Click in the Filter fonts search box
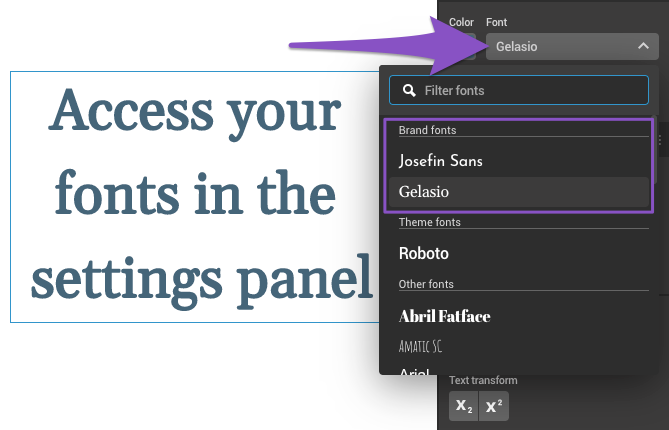Screen dimensions: 669x430 (519, 90)
